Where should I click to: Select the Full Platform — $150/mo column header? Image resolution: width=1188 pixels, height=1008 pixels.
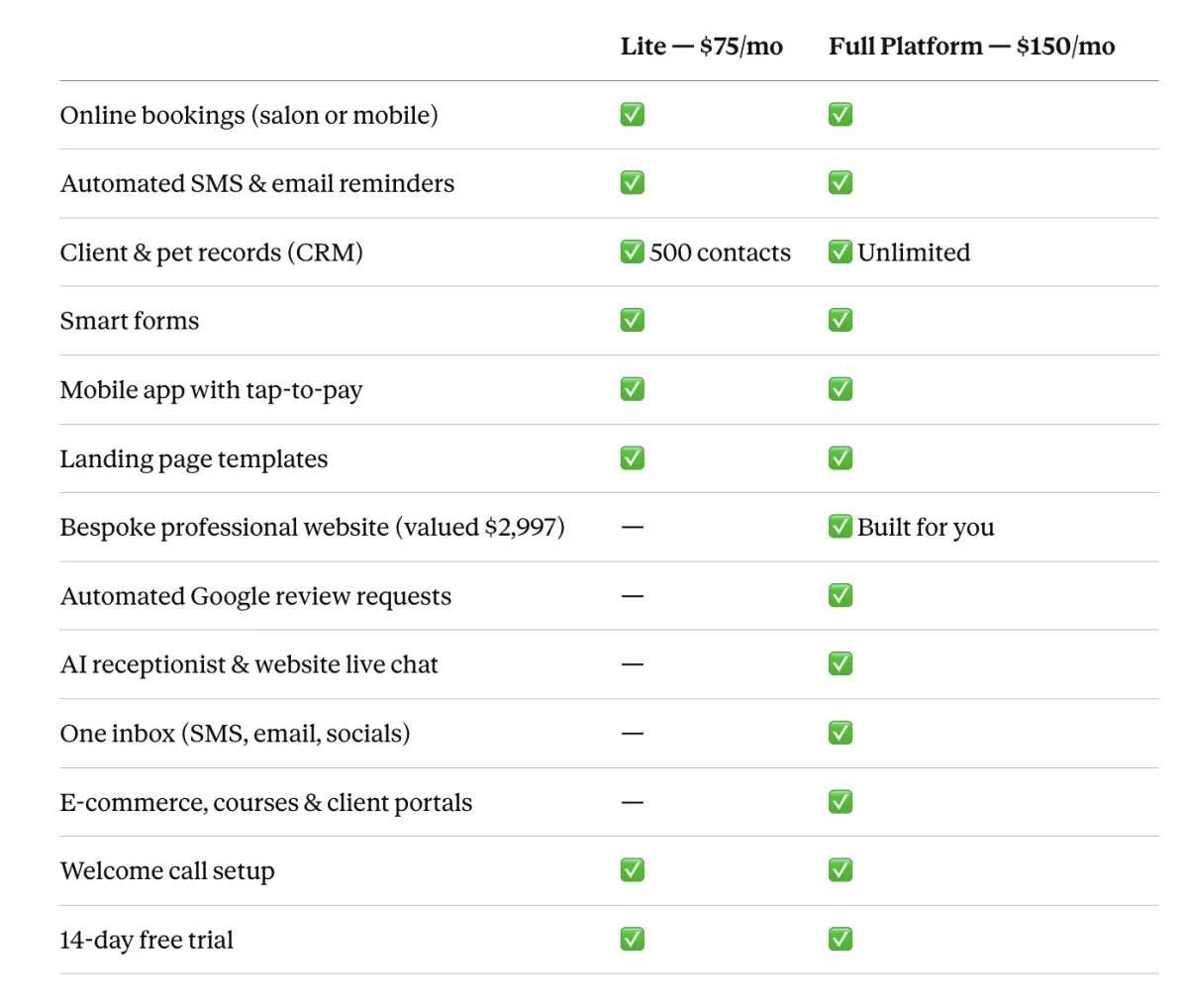click(972, 47)
